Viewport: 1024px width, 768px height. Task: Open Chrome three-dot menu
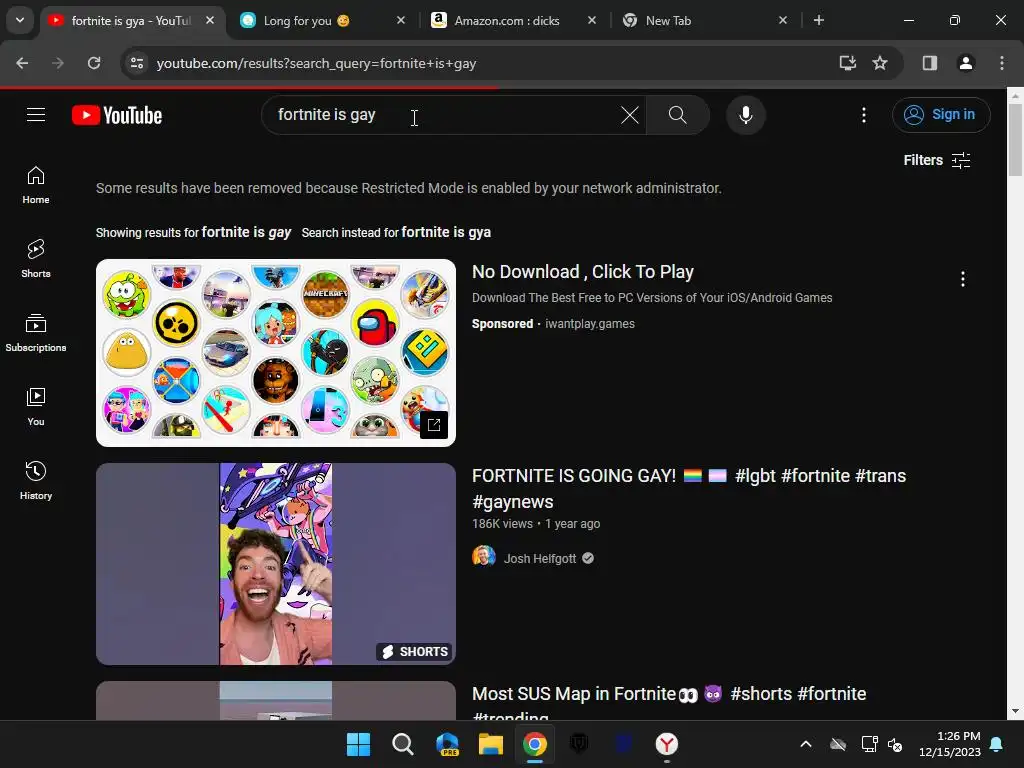tap(1002, 63)
